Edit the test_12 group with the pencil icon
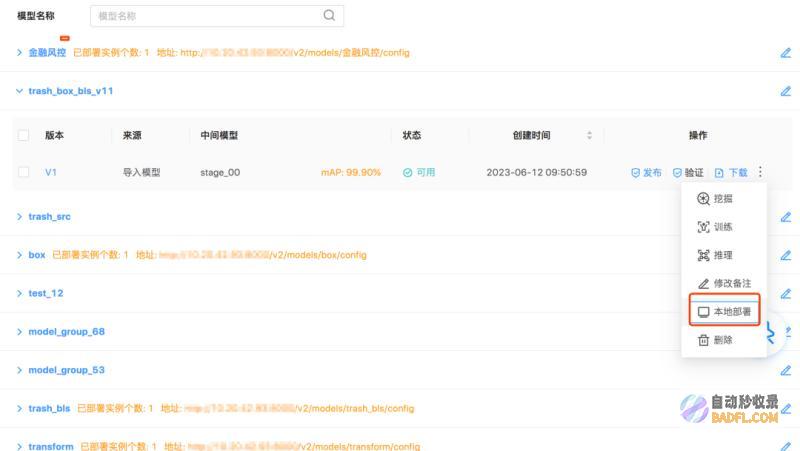The width and height of the screenshot is (800, 451). tap(786, 294)
